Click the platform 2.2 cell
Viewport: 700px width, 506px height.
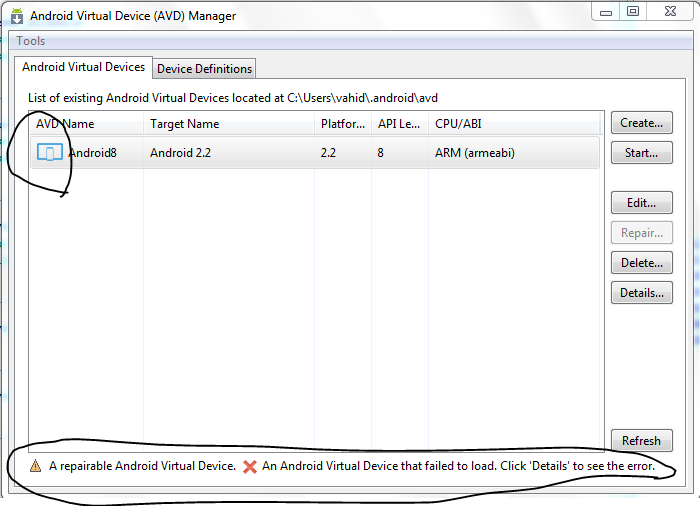328,153
